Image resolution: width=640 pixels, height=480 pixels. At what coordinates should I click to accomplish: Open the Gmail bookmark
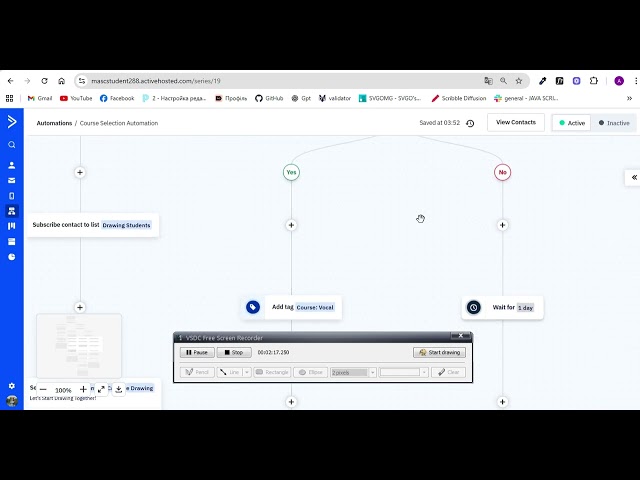coord(40,98)
